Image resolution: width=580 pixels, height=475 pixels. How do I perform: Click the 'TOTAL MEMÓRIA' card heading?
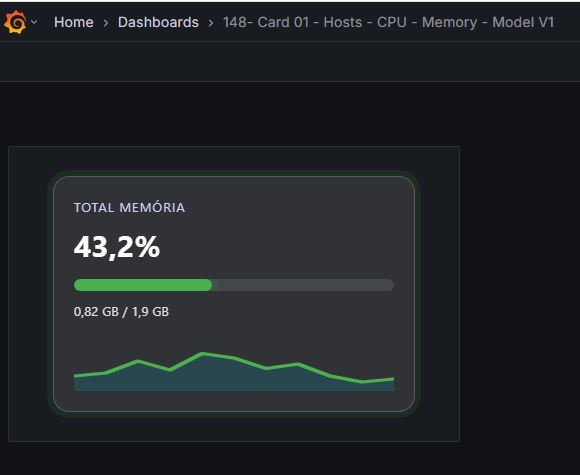click(129, 208)
